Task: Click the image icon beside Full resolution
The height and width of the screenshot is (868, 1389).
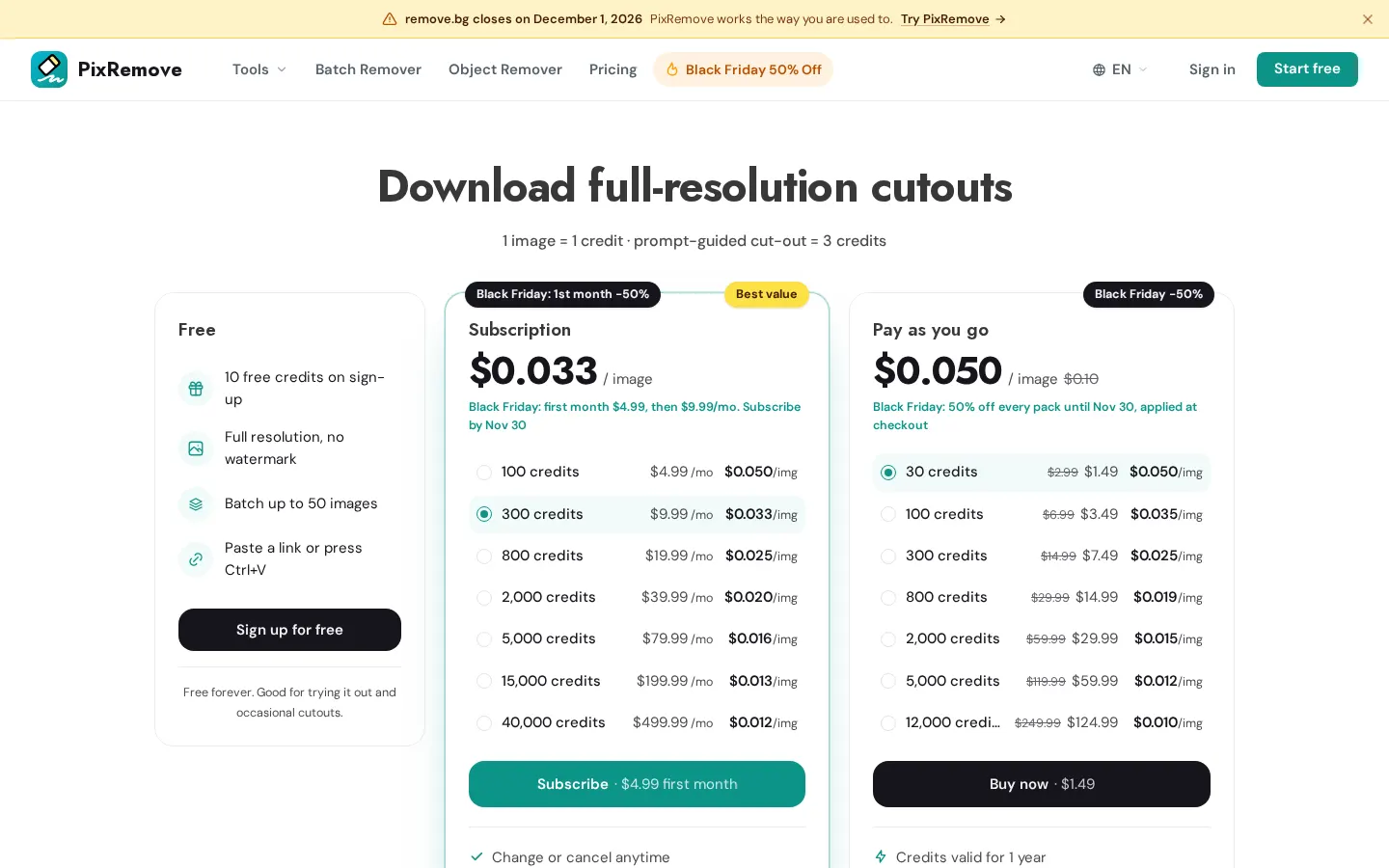Action: 196,448
